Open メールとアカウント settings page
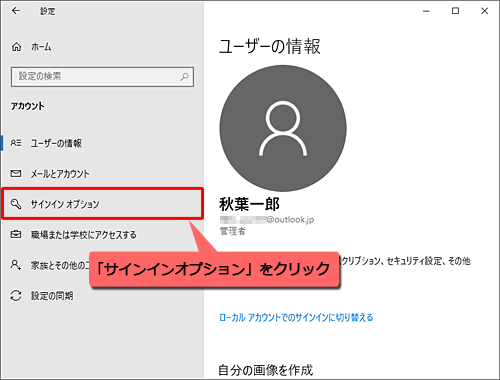Viewport: 500px width, 380px height. [x=102, y=174]
